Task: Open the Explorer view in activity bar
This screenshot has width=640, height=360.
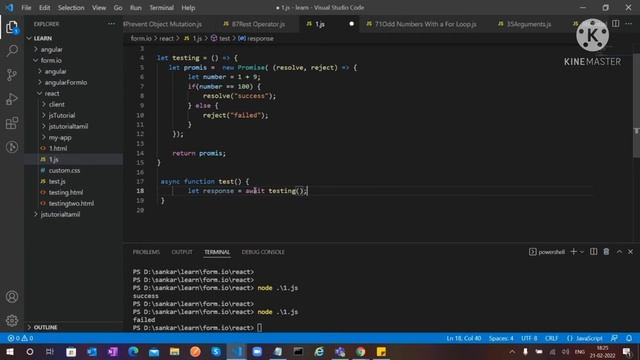Action: click(x=12, y=27)
